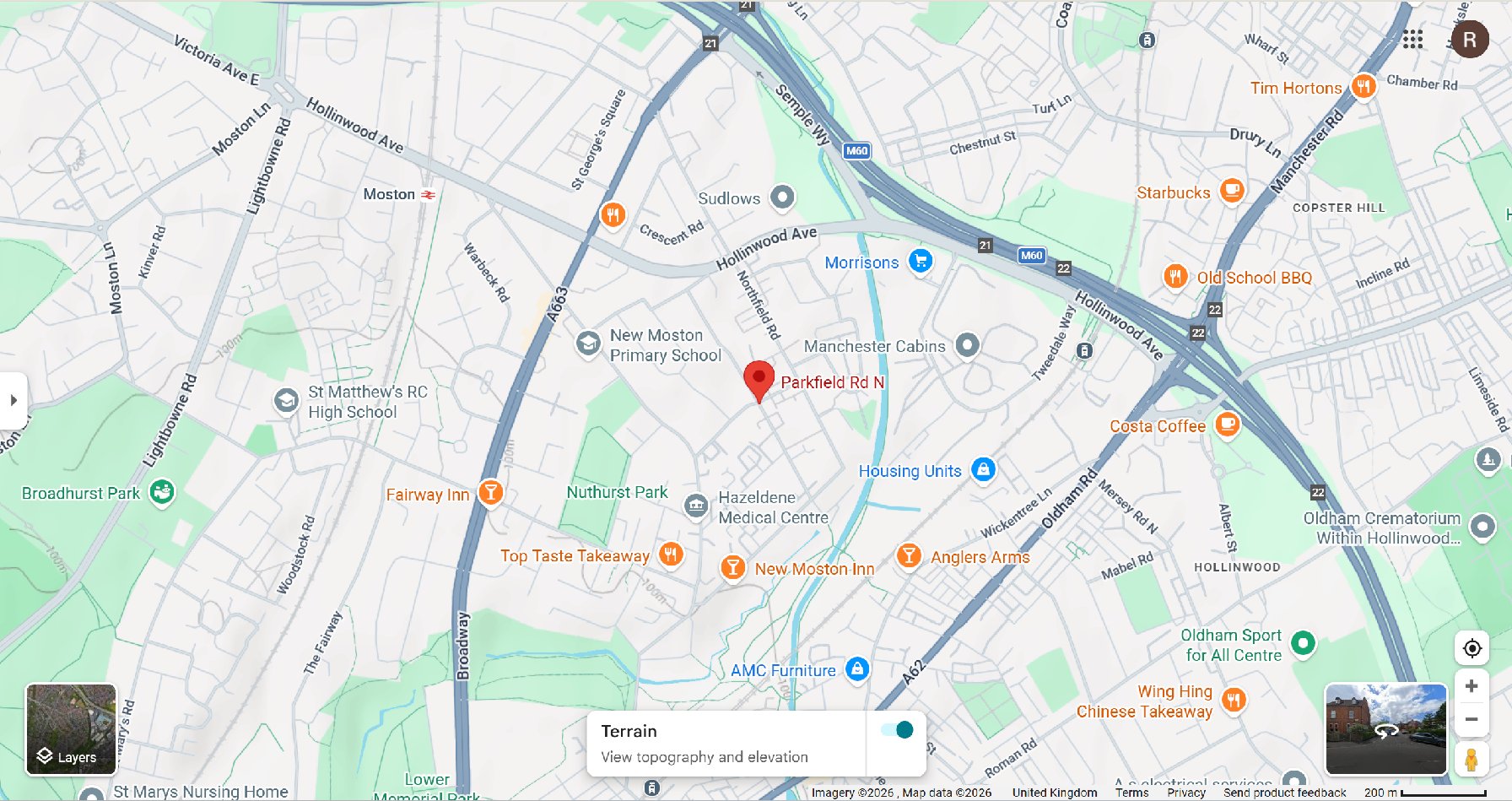Expand the collapsed side panel arrow
This screenshot has height=801, width=1512.
13,400
